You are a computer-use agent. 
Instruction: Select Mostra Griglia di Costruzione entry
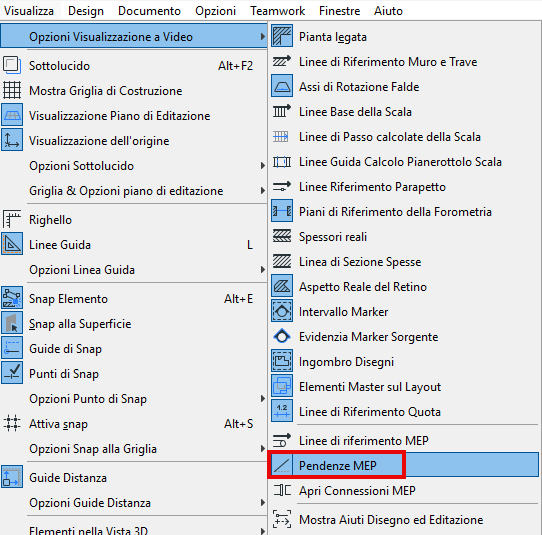(x=134, y=91)
